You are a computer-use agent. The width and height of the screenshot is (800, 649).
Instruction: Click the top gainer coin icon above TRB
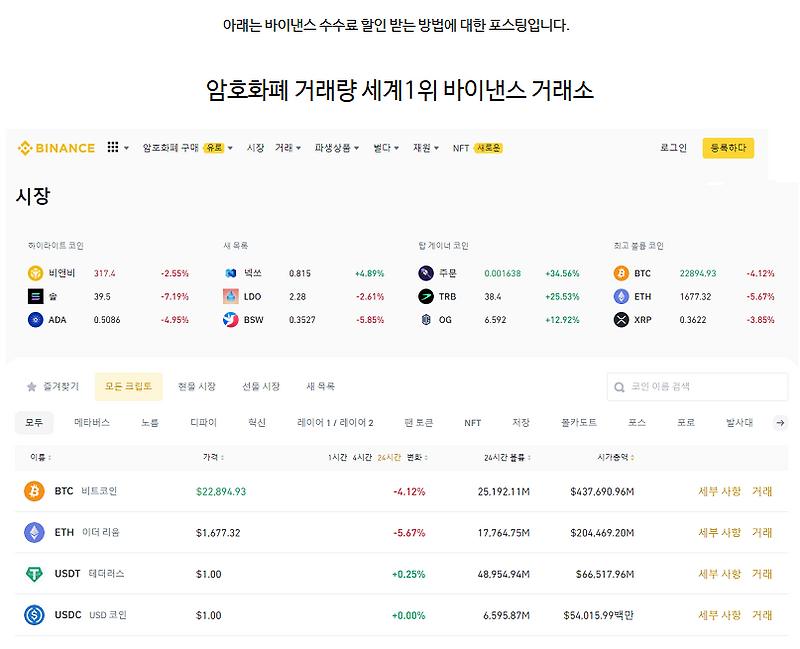(426, 273)
